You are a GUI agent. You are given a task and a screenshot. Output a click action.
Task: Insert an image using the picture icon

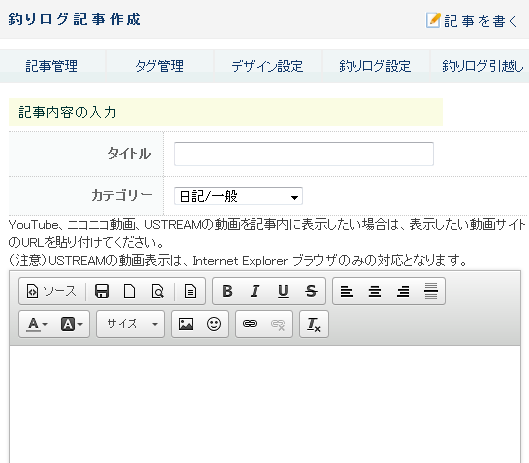(186, 324)
